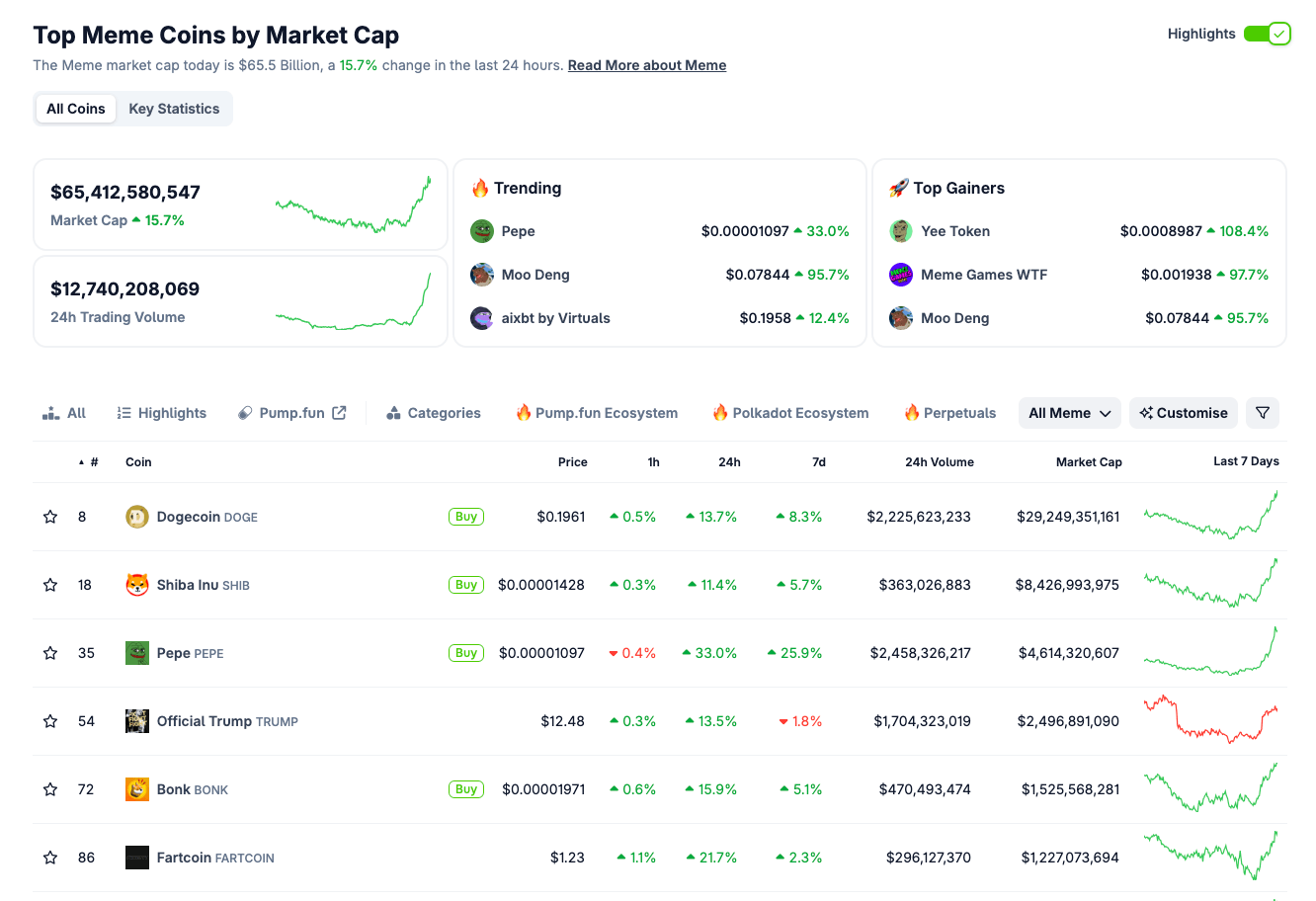1316x901 pixels.
Task: Click the Buy button for Pepe
Action: [465, 653]
